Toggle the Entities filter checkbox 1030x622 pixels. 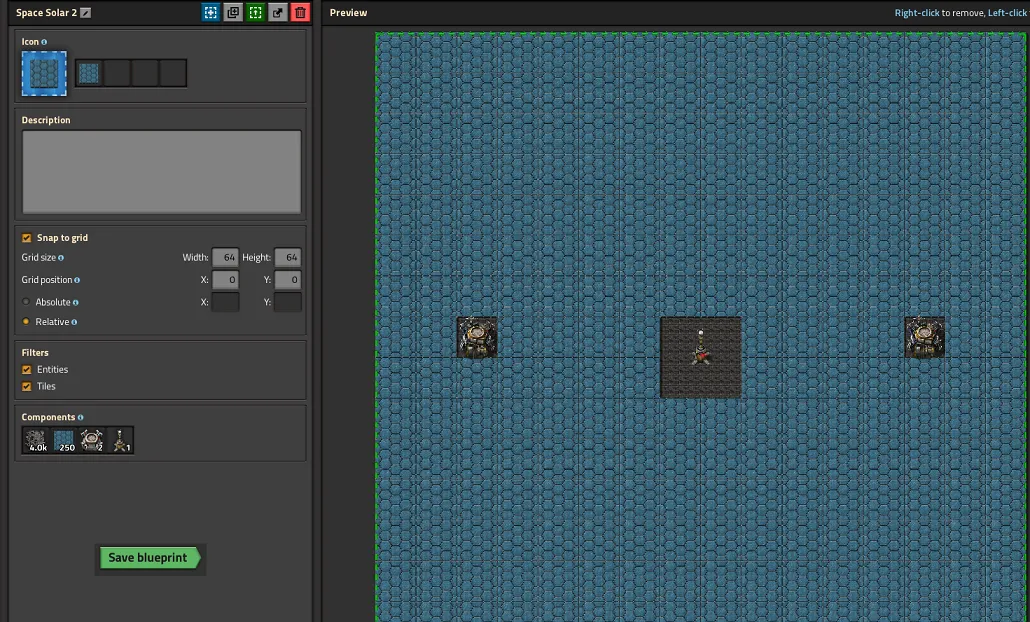[x=26, y=370]
